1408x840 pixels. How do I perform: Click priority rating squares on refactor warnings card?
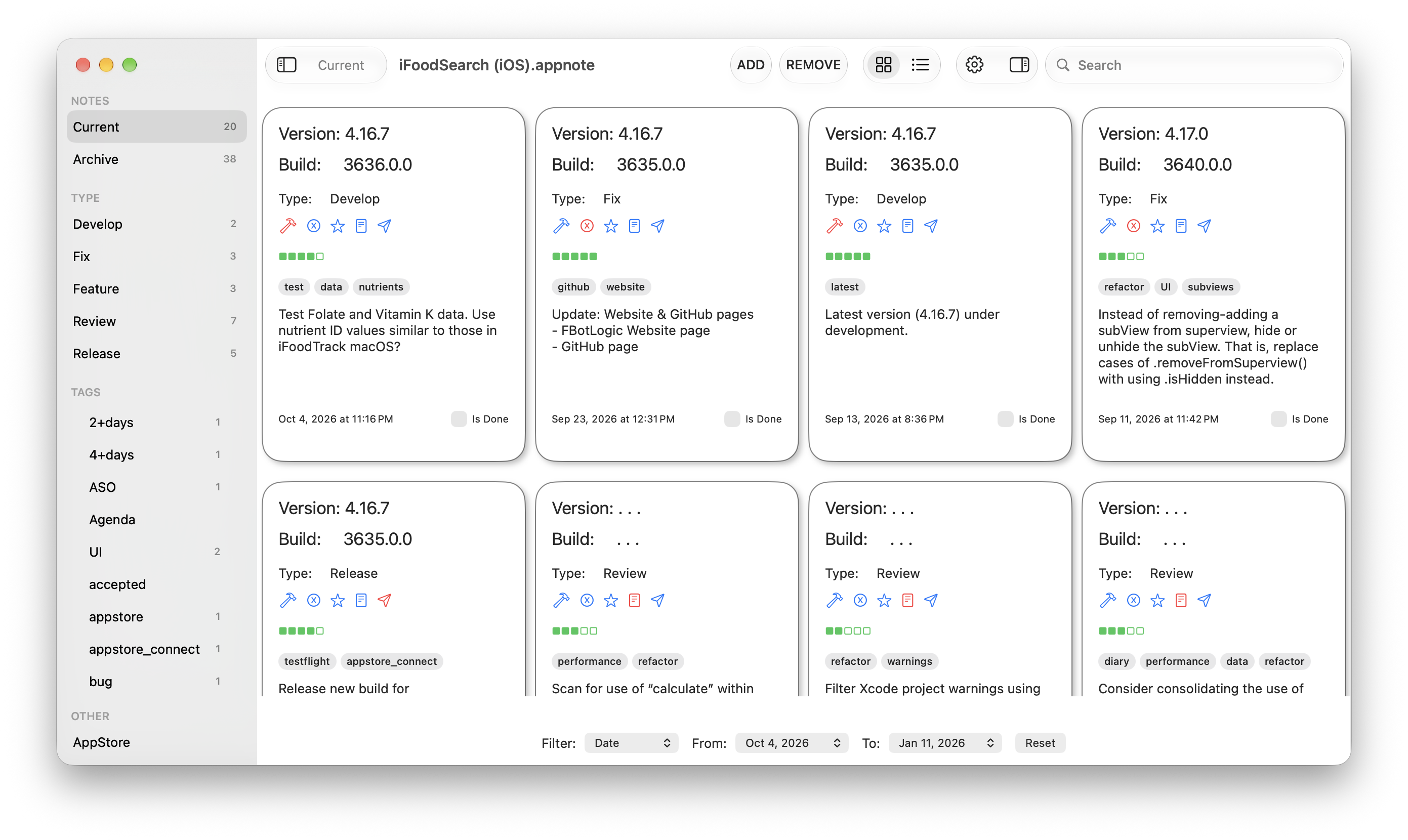click(848, 631)
